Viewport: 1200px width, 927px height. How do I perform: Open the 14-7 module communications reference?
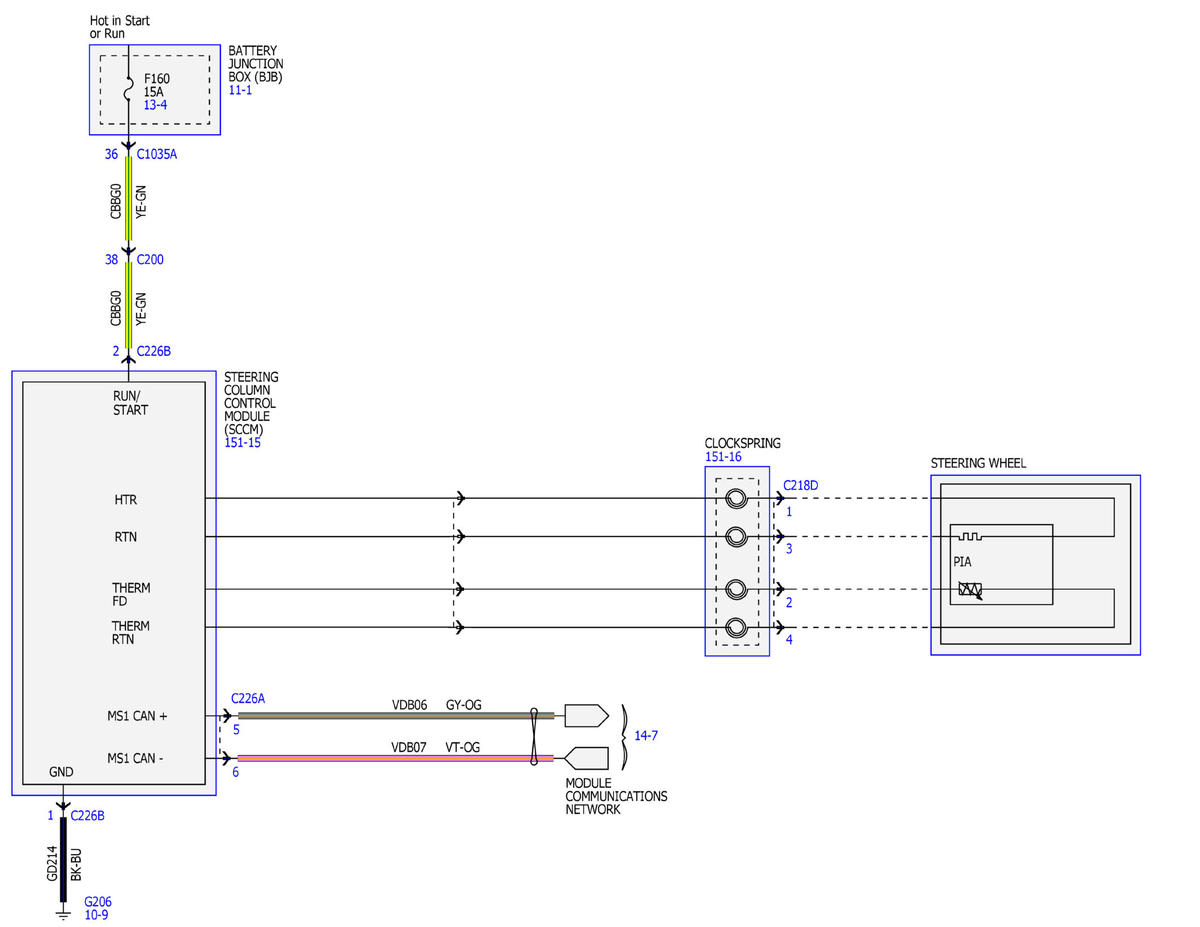tap(646, 736)
